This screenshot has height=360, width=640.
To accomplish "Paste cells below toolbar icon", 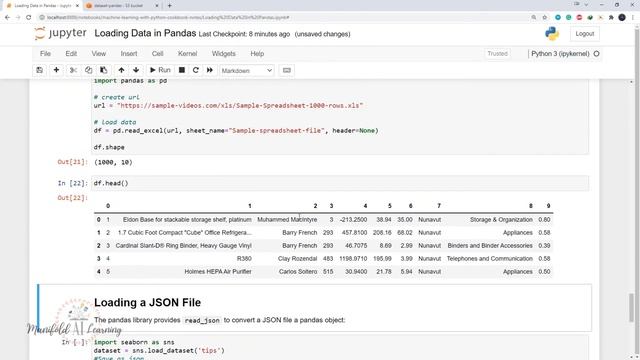I will [x=104, y=70].
